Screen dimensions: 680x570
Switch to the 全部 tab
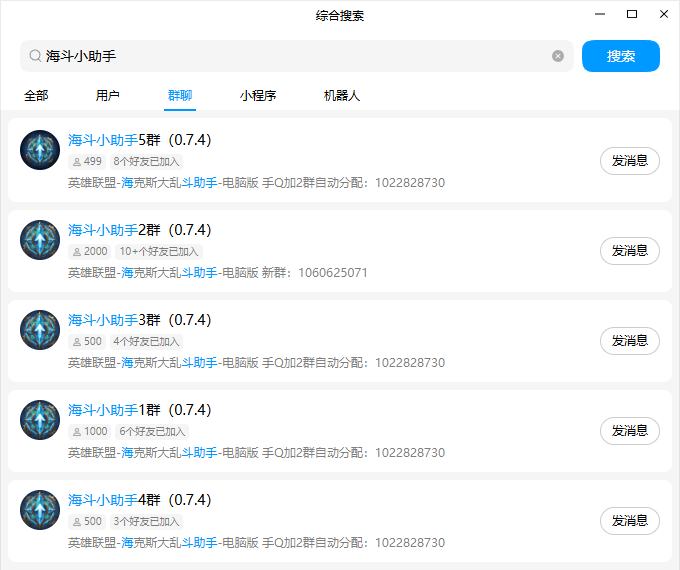(x=36, y=95)
